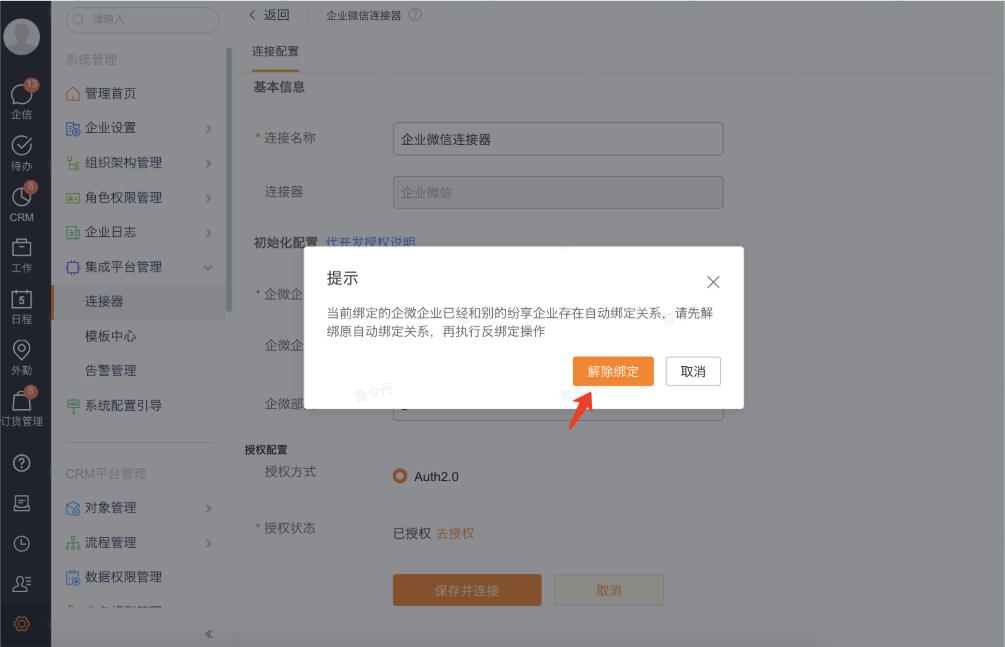The height and width of the screenshot is (647, 1005).
Task: Open the orange settings gear icon
Action: click(x=21, y=623)
